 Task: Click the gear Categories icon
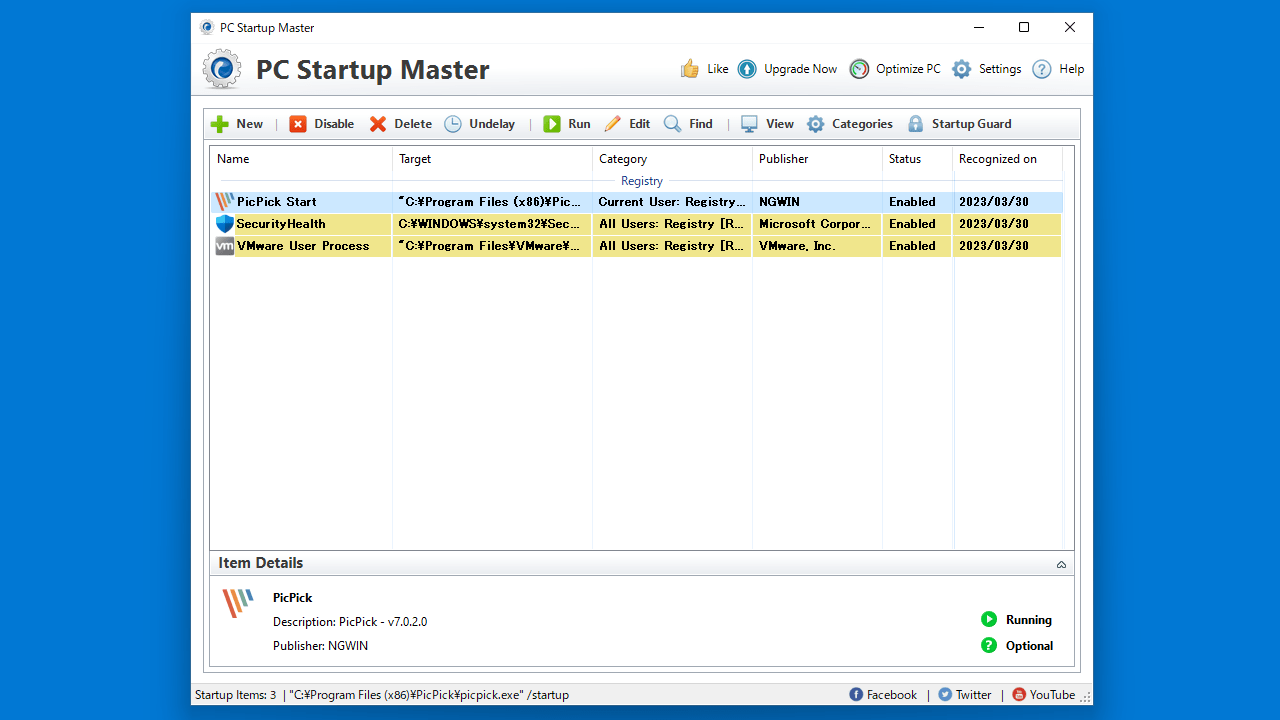pos(816,124)
